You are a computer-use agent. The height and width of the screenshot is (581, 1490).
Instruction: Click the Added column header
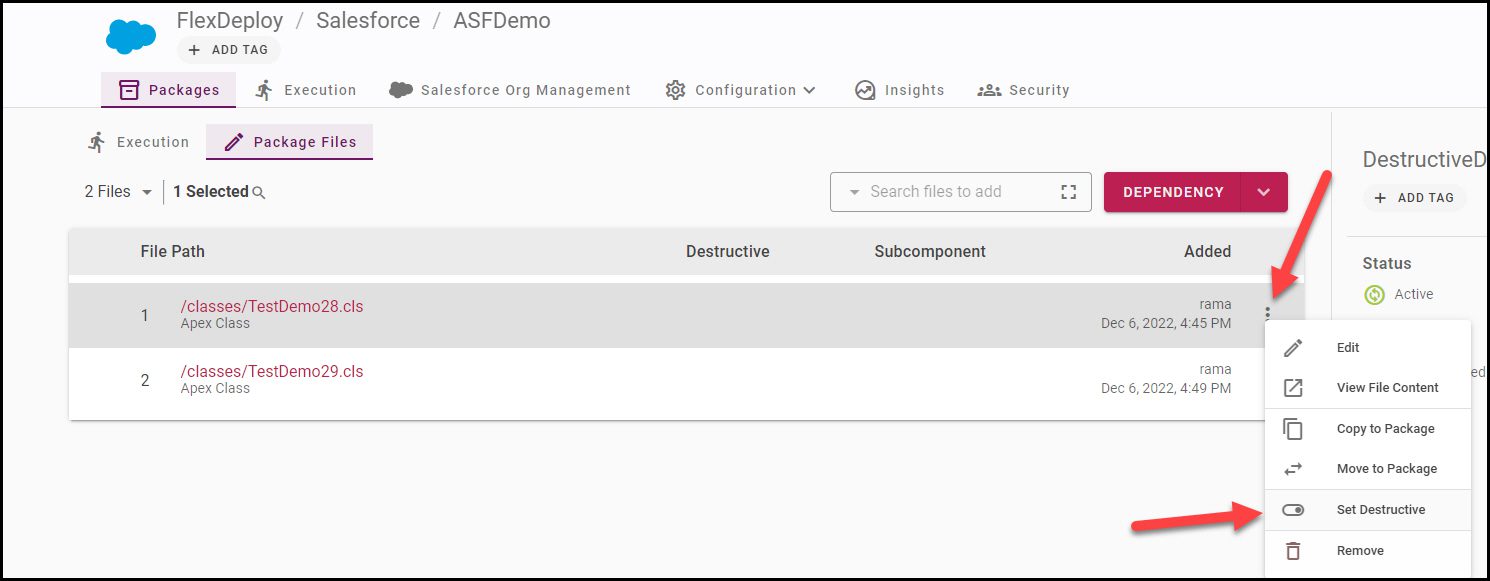tap(1208, 252)
